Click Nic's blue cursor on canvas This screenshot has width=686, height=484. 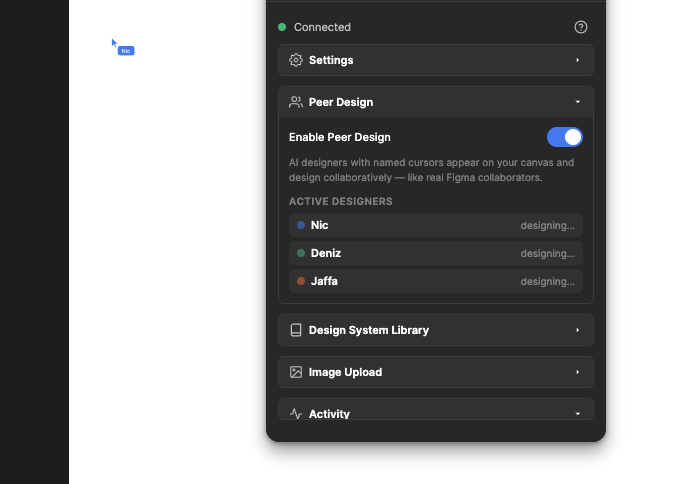pyautogui.click(x=114, y=43)
